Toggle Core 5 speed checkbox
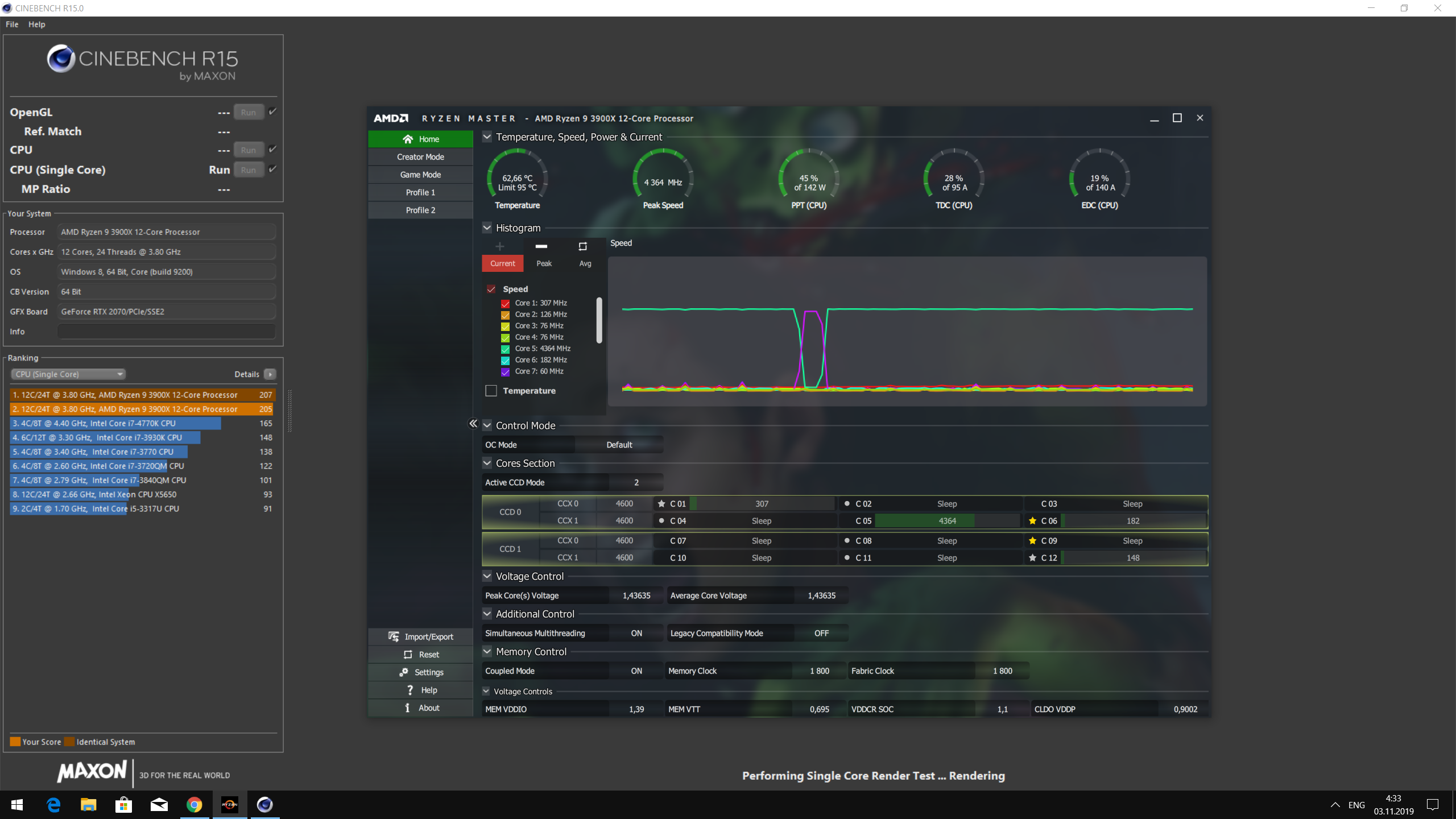This screenshot has width=1456, height=819. click(x=505, y=349)
